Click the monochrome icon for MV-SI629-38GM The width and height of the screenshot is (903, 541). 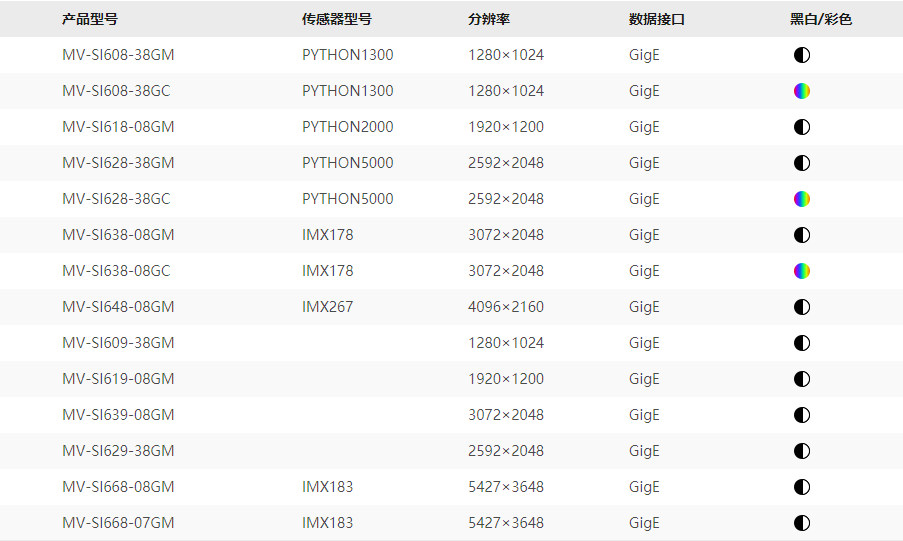(801, 451)
